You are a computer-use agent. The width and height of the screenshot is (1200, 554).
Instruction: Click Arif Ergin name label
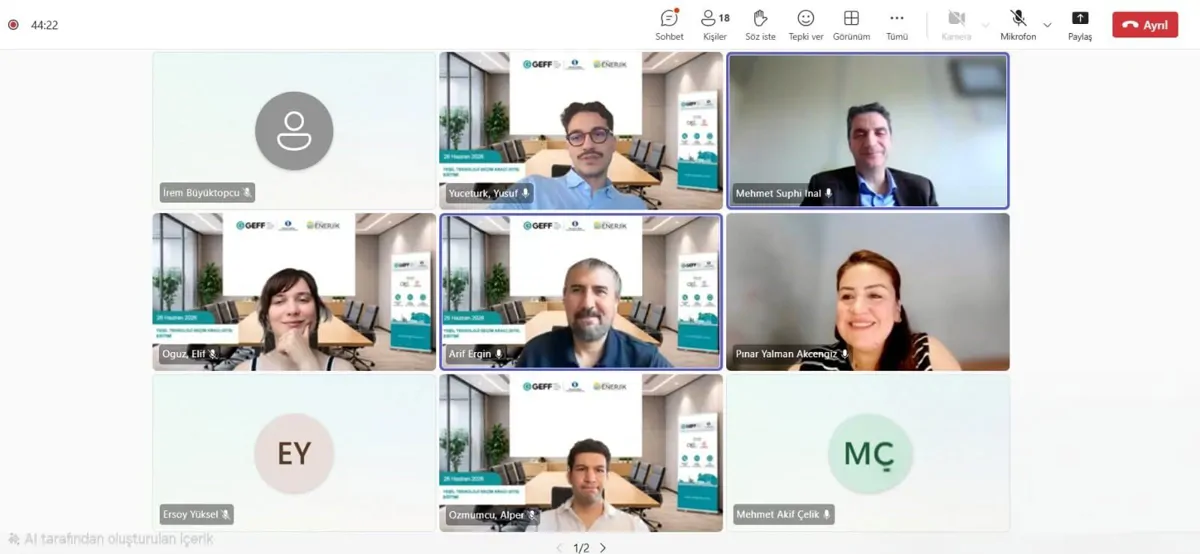[476, 354]
